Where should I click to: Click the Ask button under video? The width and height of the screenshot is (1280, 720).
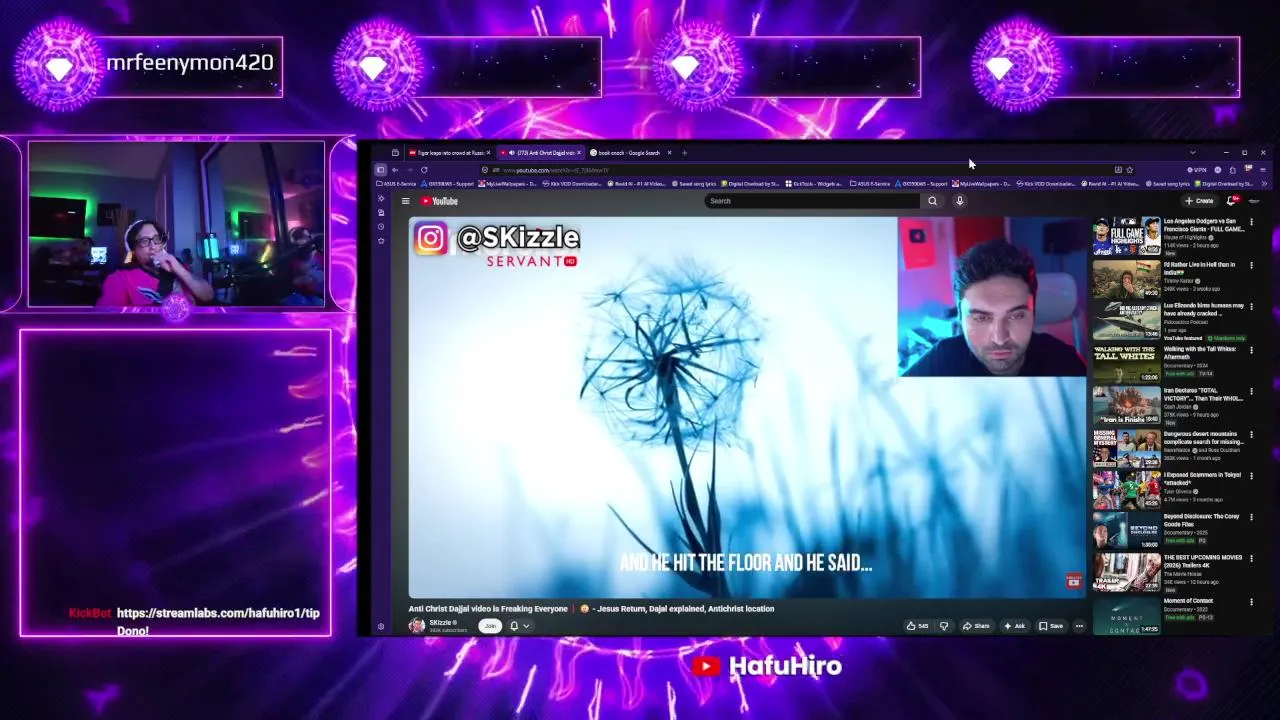click(x=1014, y=626)
